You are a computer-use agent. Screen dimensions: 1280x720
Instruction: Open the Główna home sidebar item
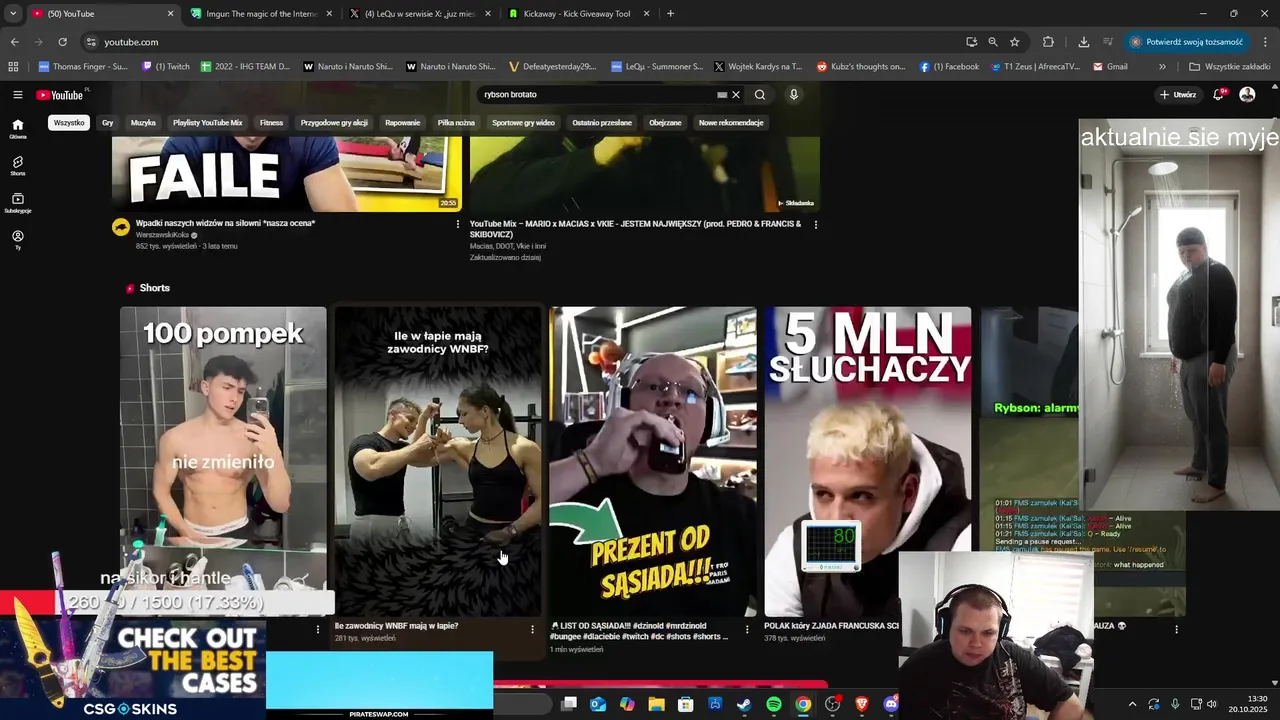click(17, 128)
